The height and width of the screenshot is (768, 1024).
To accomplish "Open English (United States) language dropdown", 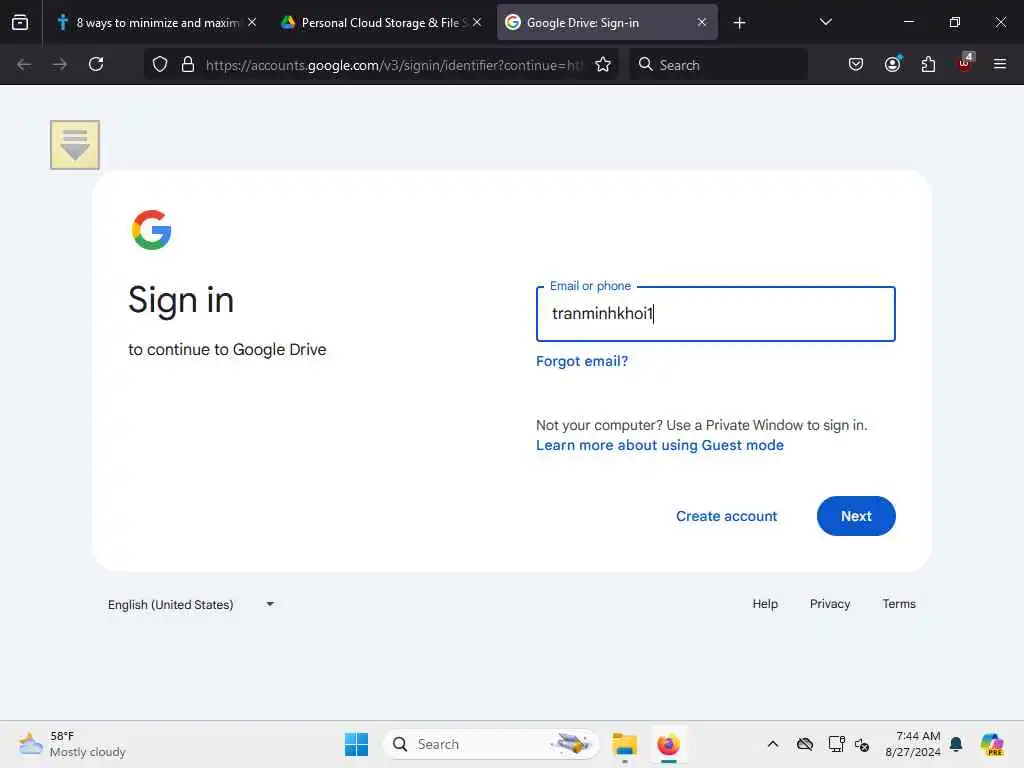I will point(191,605).
